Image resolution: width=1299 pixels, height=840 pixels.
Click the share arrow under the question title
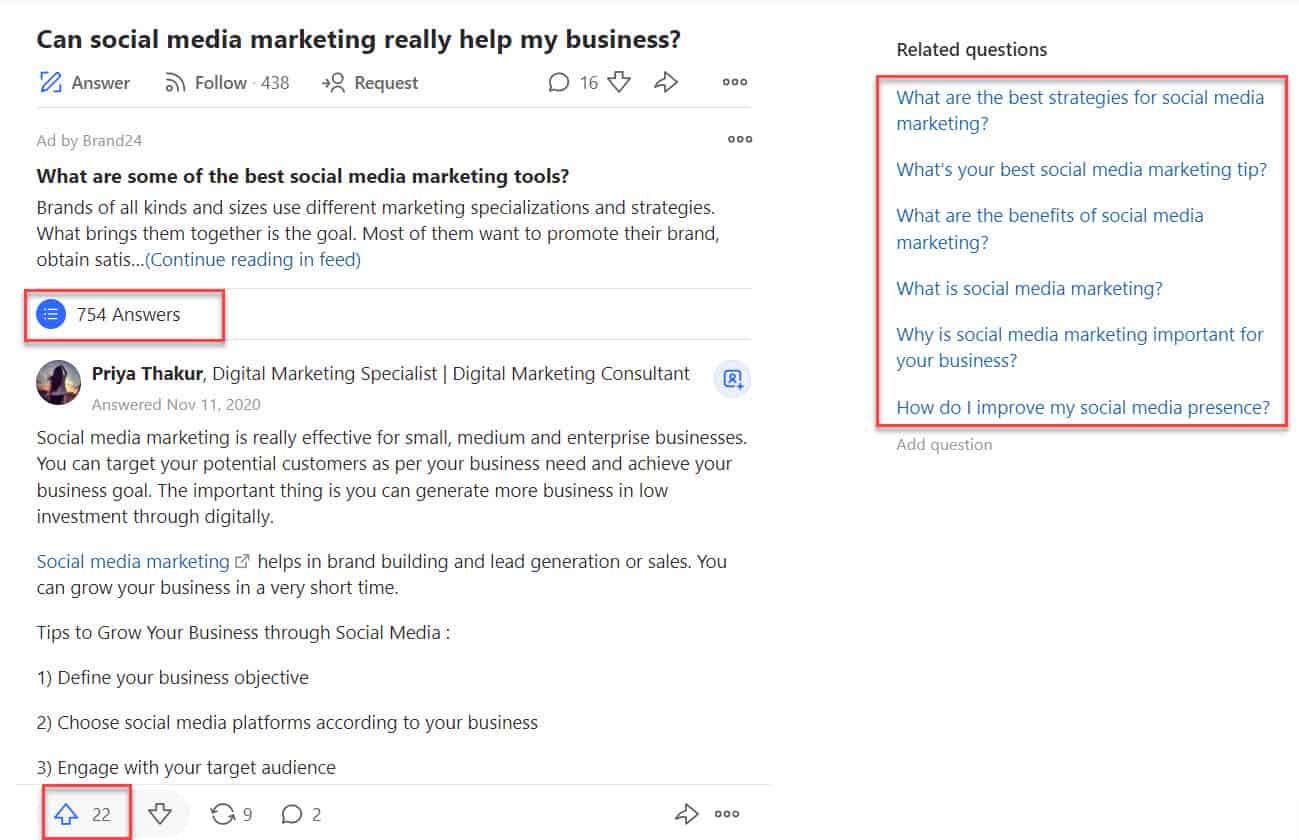click(x=665, y=83)
